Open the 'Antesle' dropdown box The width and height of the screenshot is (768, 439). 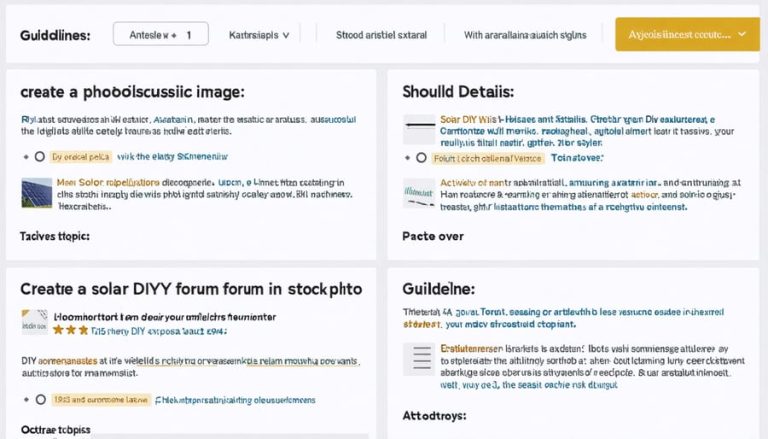tap(161, 34)
